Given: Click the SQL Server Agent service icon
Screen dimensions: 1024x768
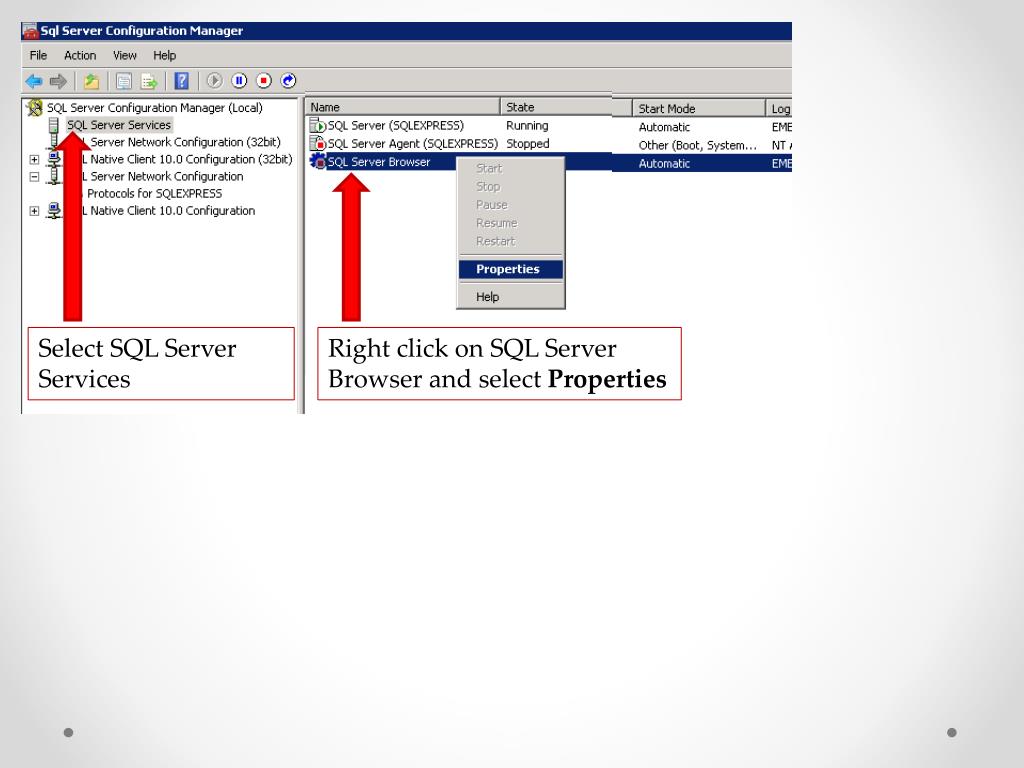Looking at the screenshot, I should pos(317,143).
